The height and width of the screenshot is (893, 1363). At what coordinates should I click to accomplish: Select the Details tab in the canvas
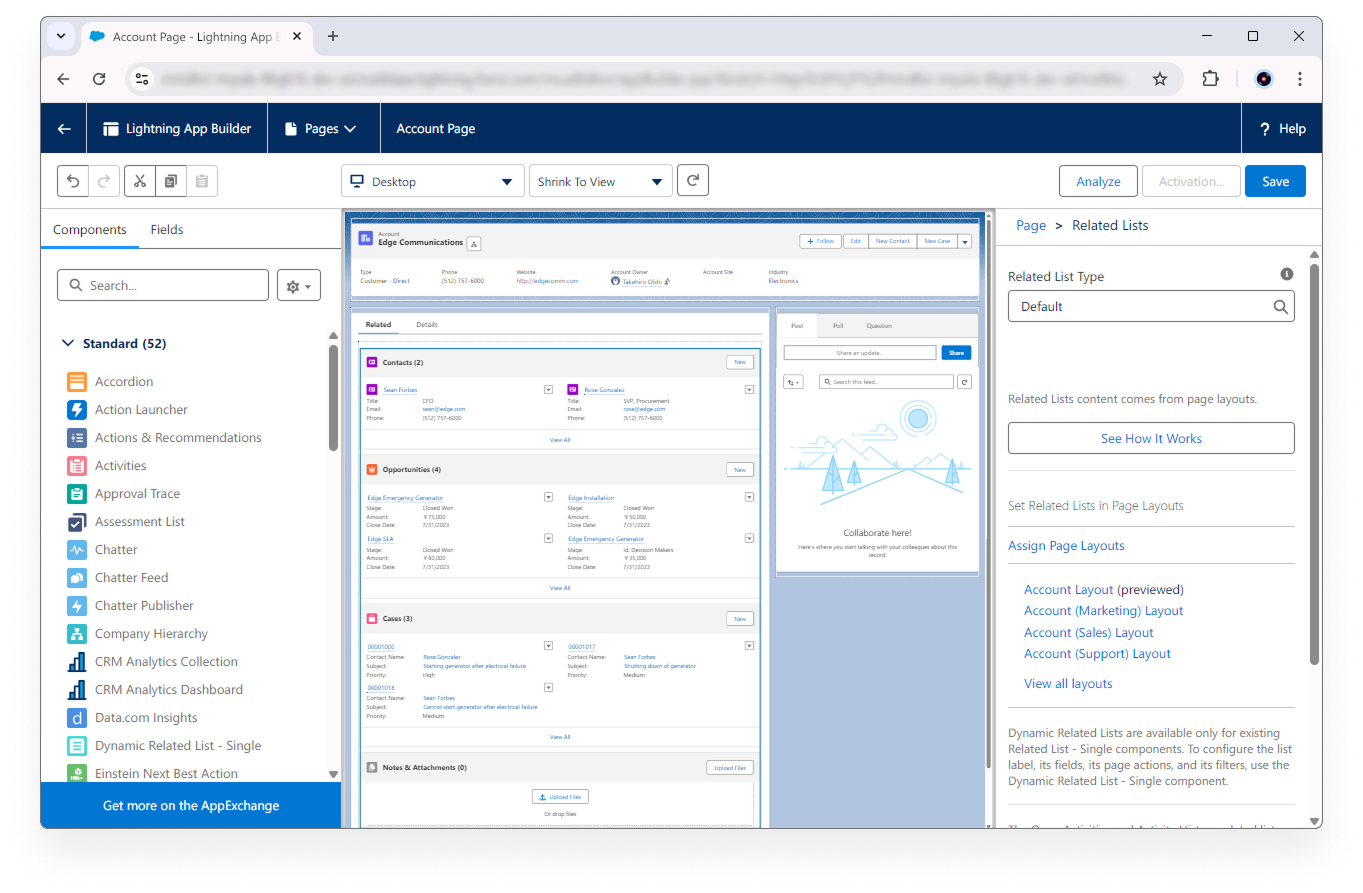(x=427, y=324)
